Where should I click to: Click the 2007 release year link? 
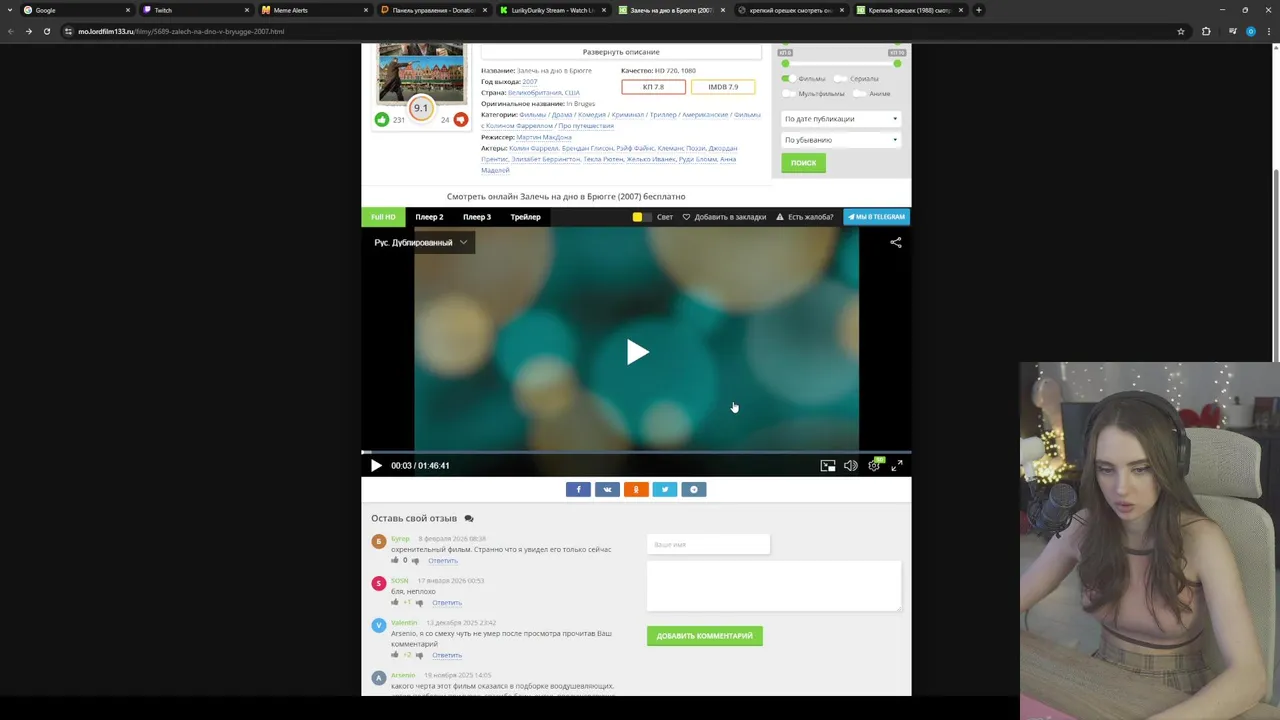(530, 82)
